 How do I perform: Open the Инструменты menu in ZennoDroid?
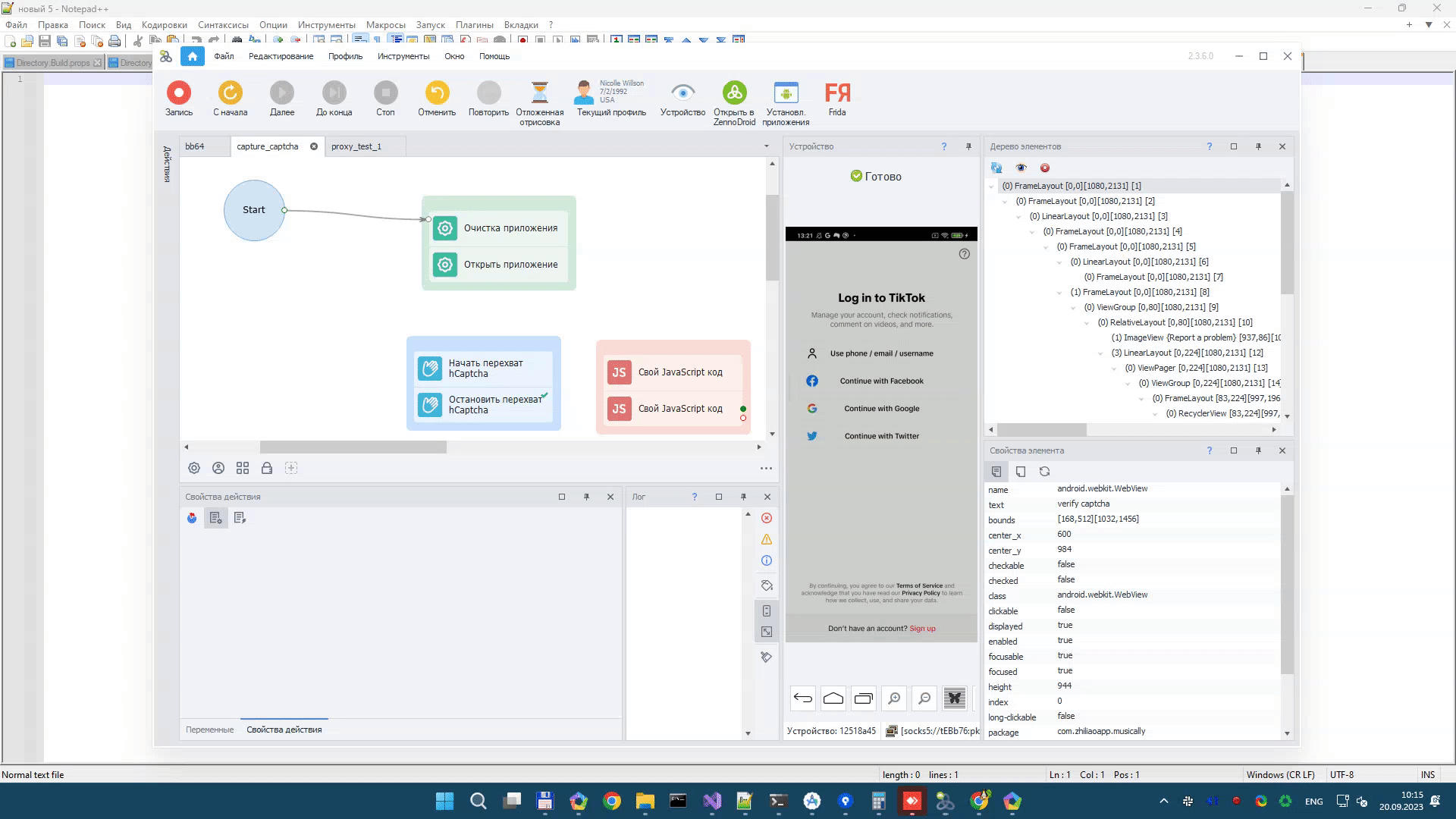[403, 56]
